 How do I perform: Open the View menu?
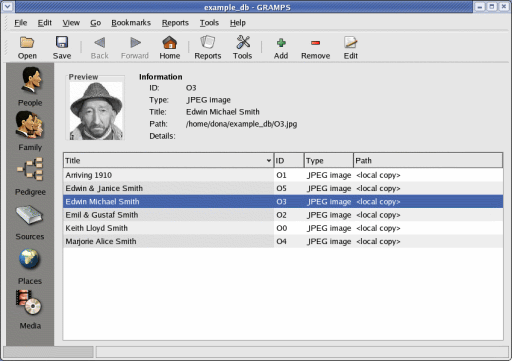tap(71, 23)
